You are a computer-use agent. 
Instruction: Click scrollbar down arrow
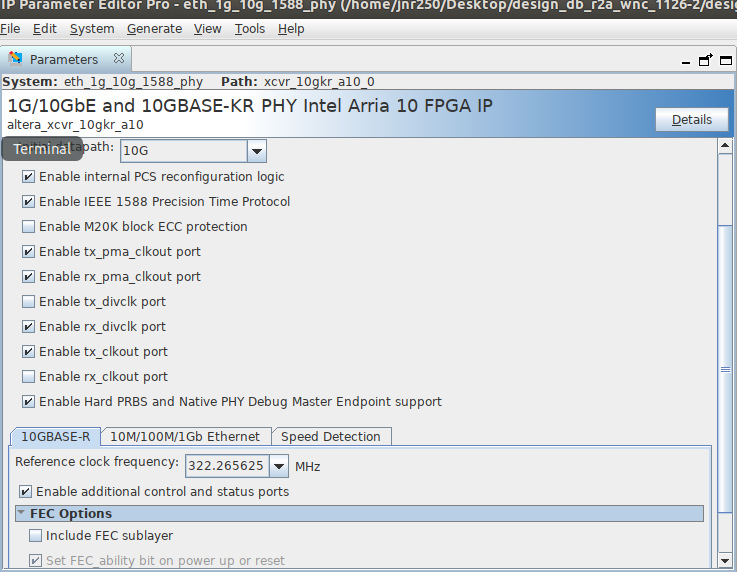coord(725,561)
